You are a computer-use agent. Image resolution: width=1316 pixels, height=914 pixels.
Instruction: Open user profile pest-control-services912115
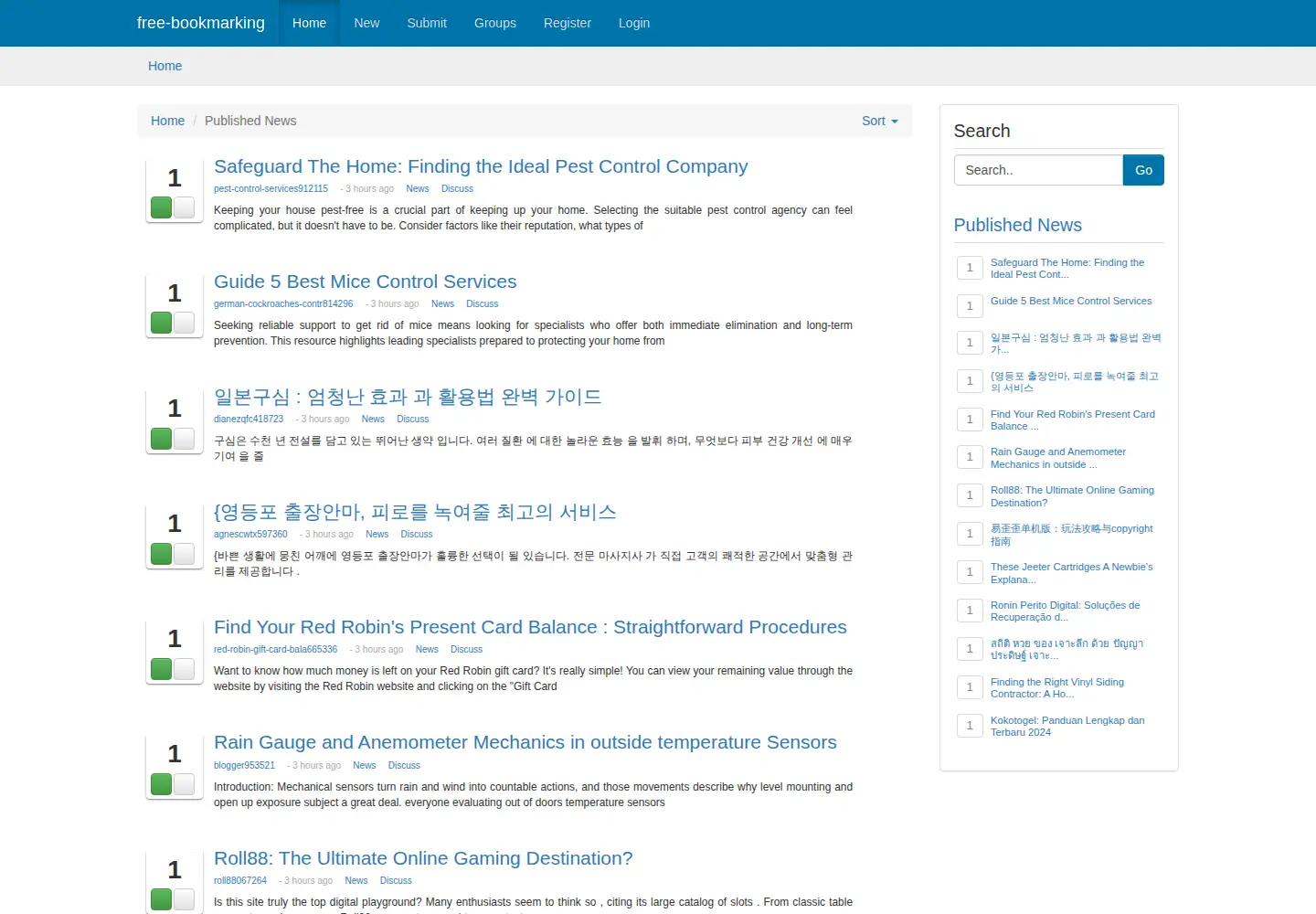(x=271, y=189)
